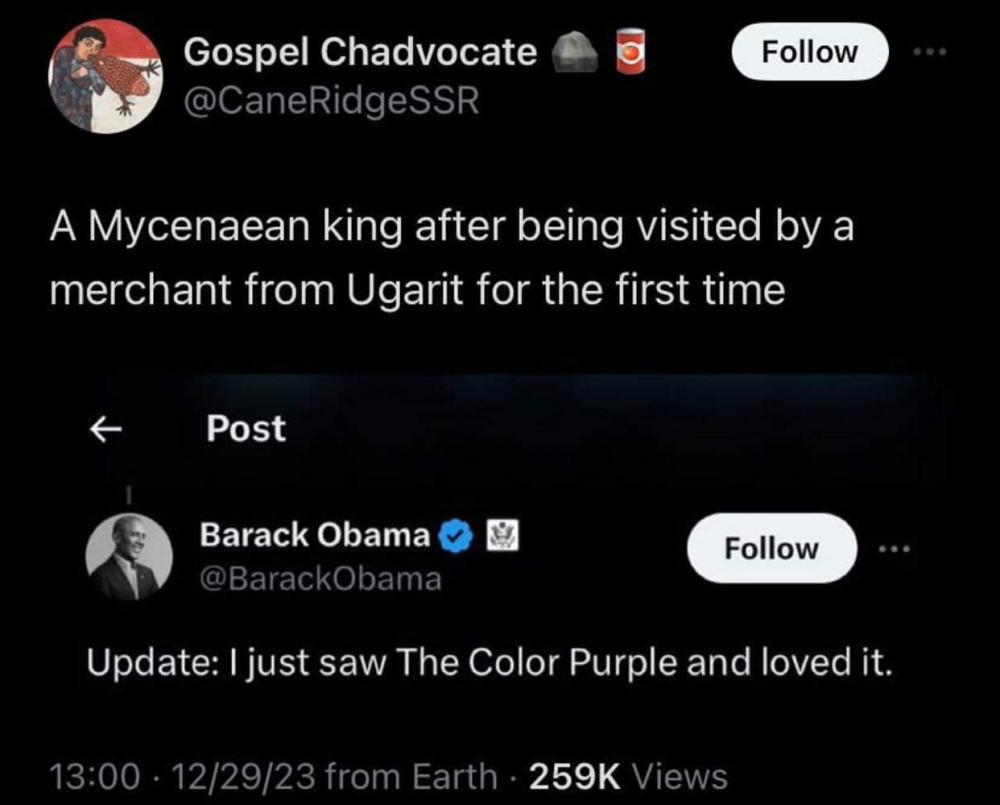Follow the Gospel Chadvocate account
Viewport: 1000px width, 805px height.
pos(810,52)
